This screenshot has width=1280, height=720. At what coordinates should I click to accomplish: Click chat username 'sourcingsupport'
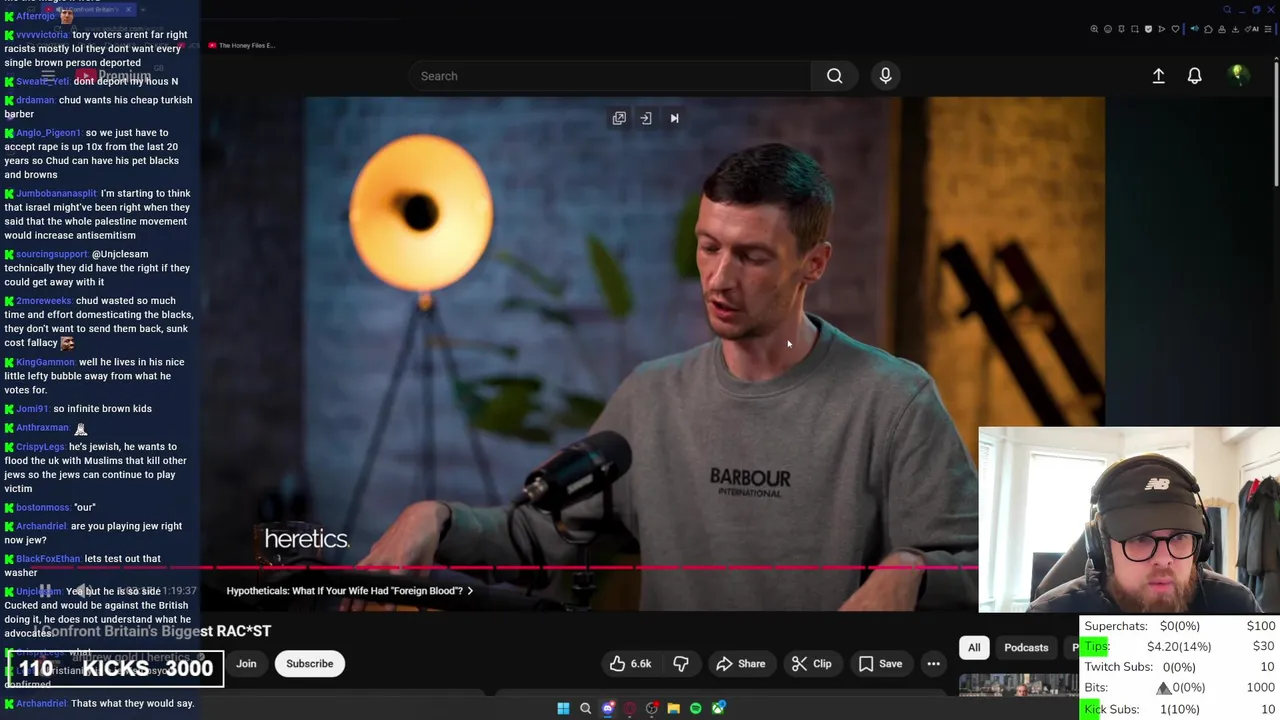(52, 255)
